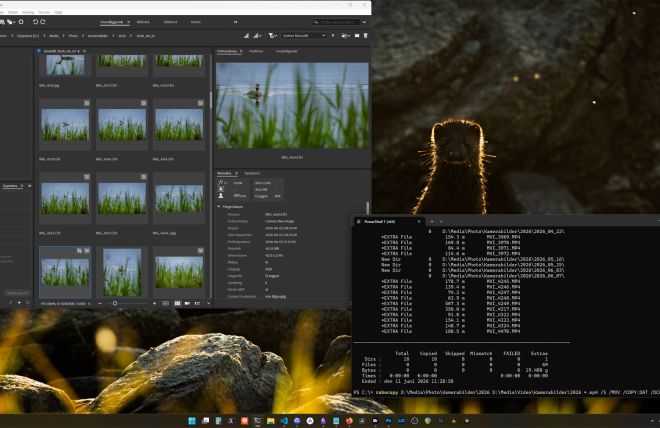Open Photoshop from the taskbar
This screenshot has width=660, height=428.
point(389,421)
